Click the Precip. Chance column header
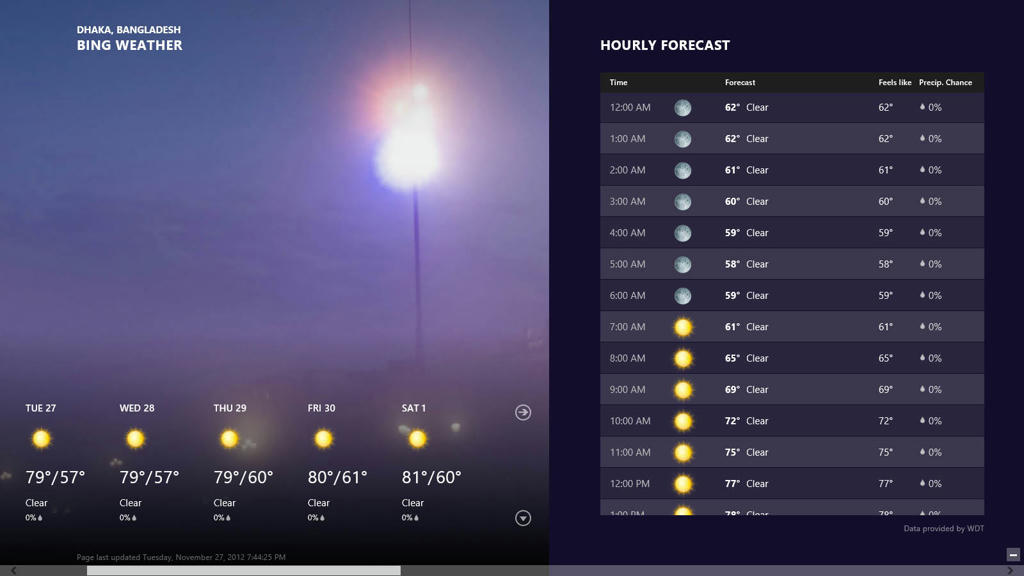The width and height of the screenshot is (1024, 576). point(945,82)
